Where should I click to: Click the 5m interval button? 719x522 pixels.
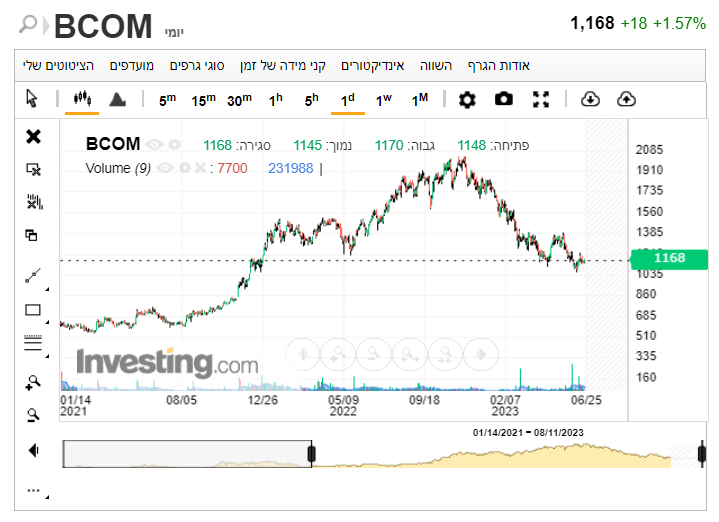click(x=167, y=99)
